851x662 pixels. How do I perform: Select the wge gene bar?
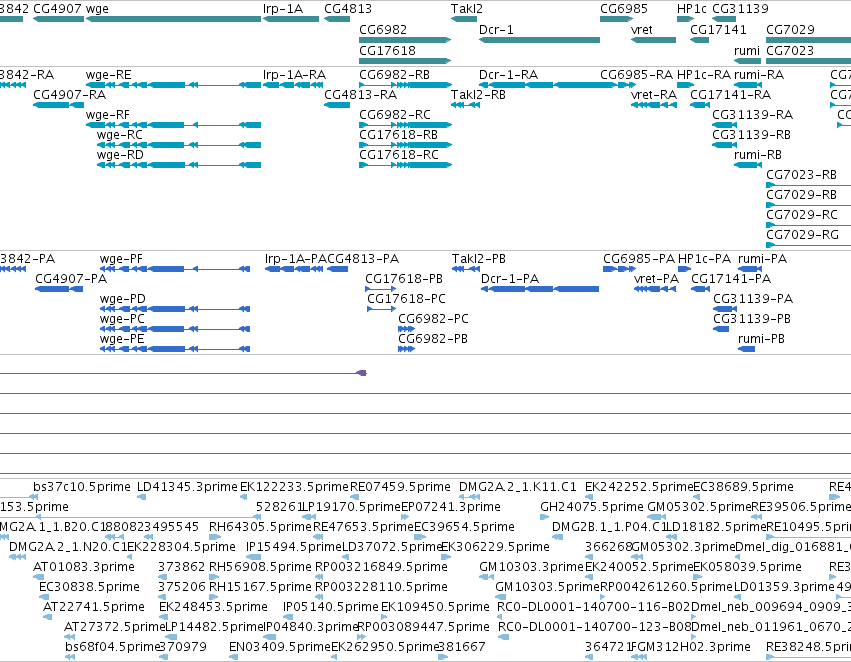click(x=174, y=19)
